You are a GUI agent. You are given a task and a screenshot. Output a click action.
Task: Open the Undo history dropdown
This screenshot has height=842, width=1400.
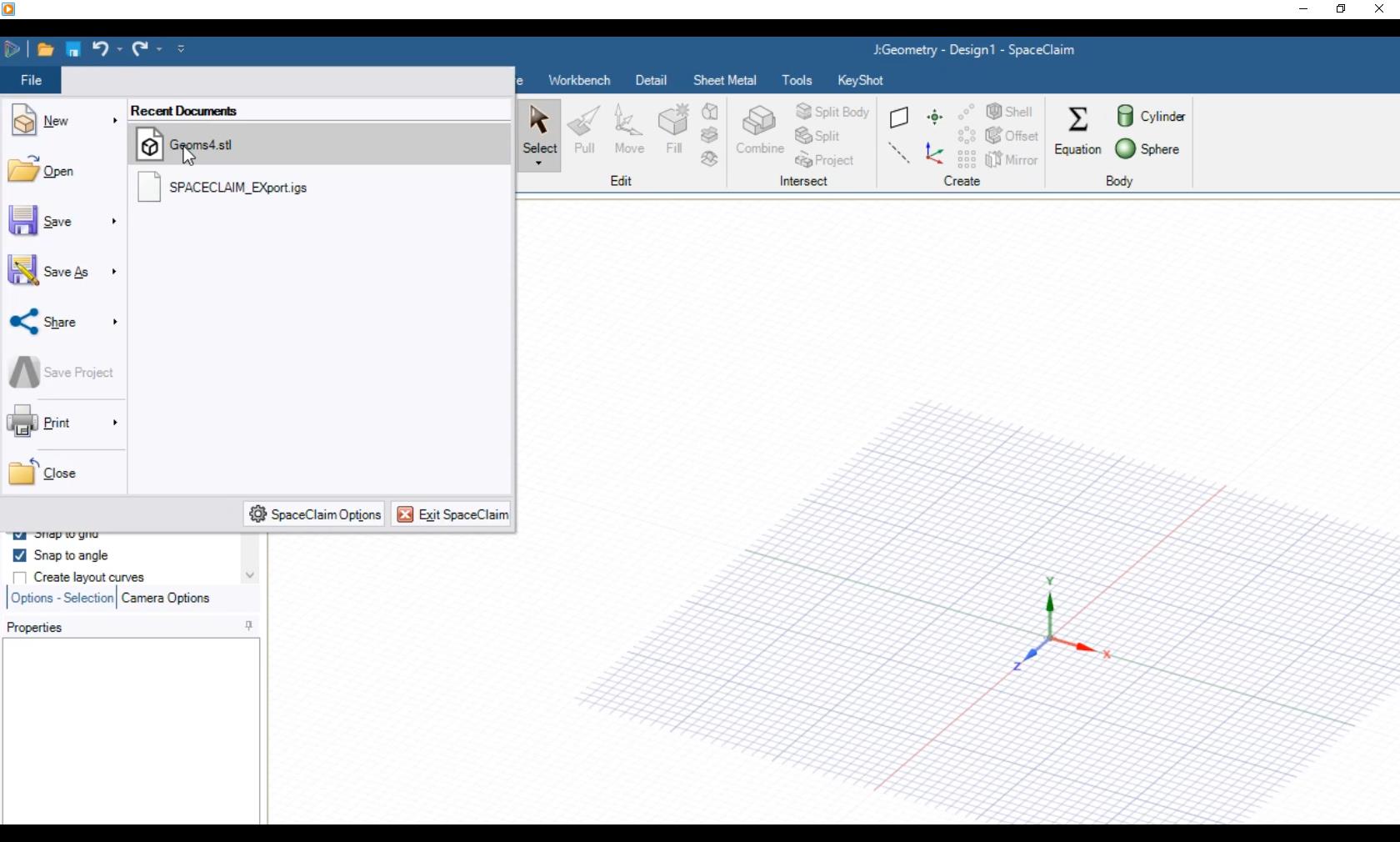(119, 49)
